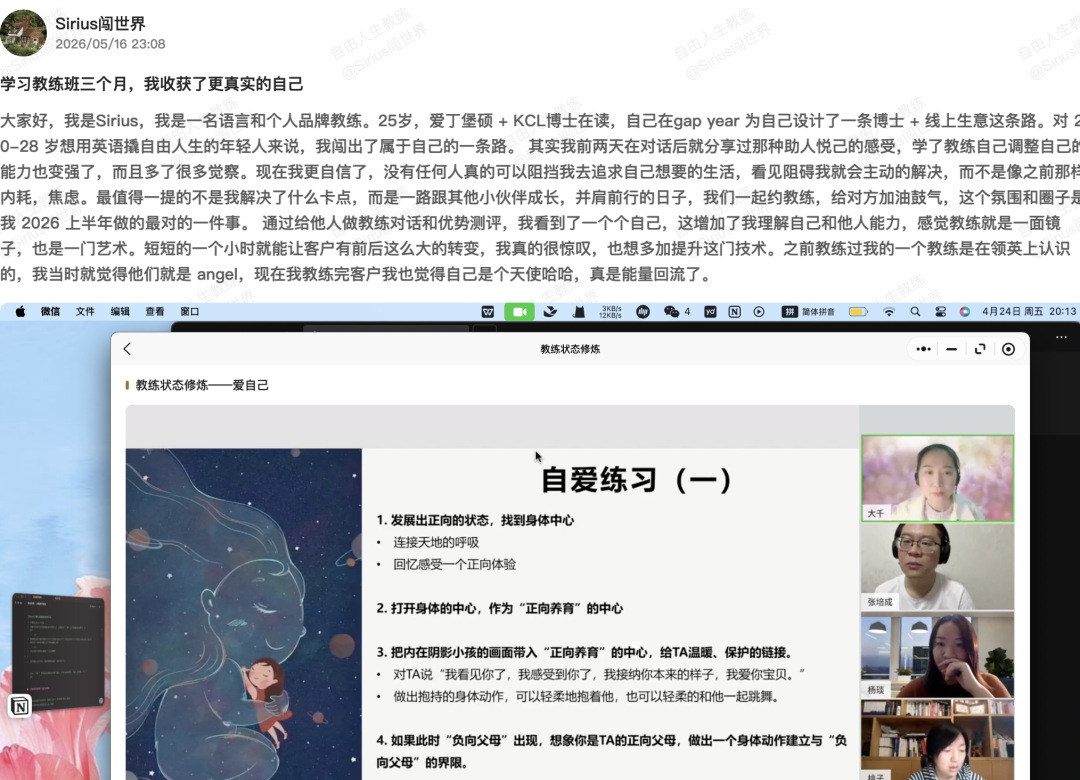Click the record circle icon in title bar

click(x=1008, y=349)
